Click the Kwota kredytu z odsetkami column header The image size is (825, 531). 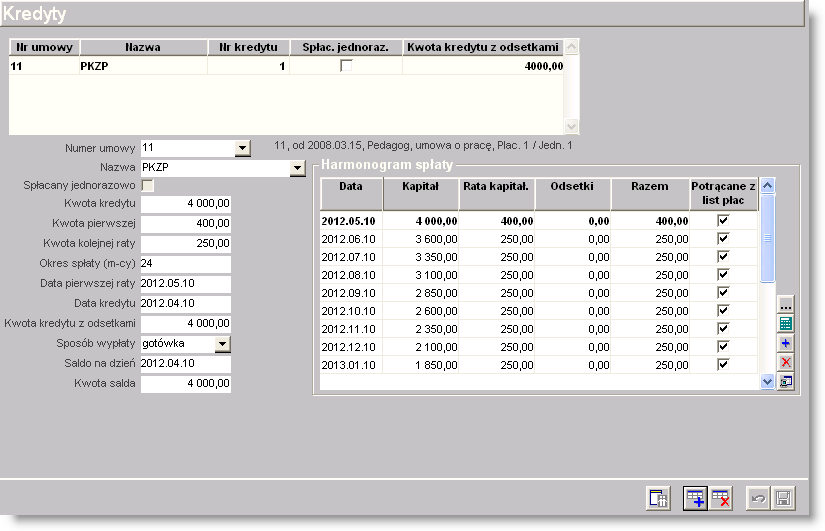[483, 47]
